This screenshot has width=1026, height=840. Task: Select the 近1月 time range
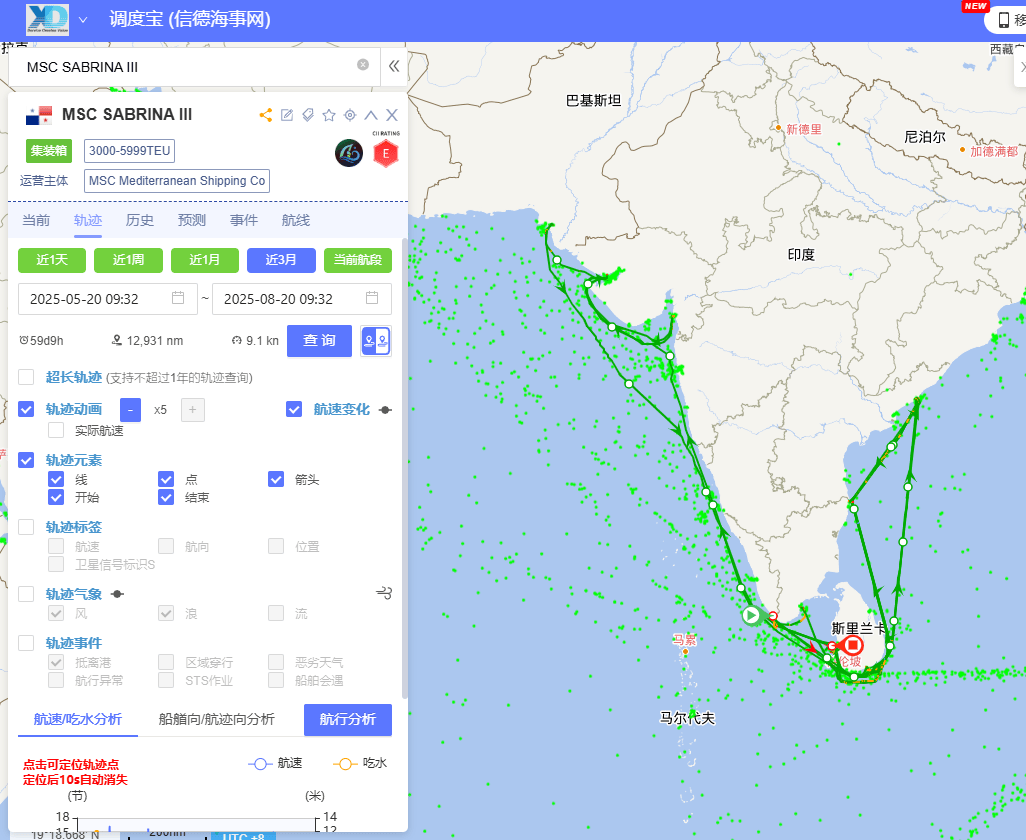[x=205, y=260]
